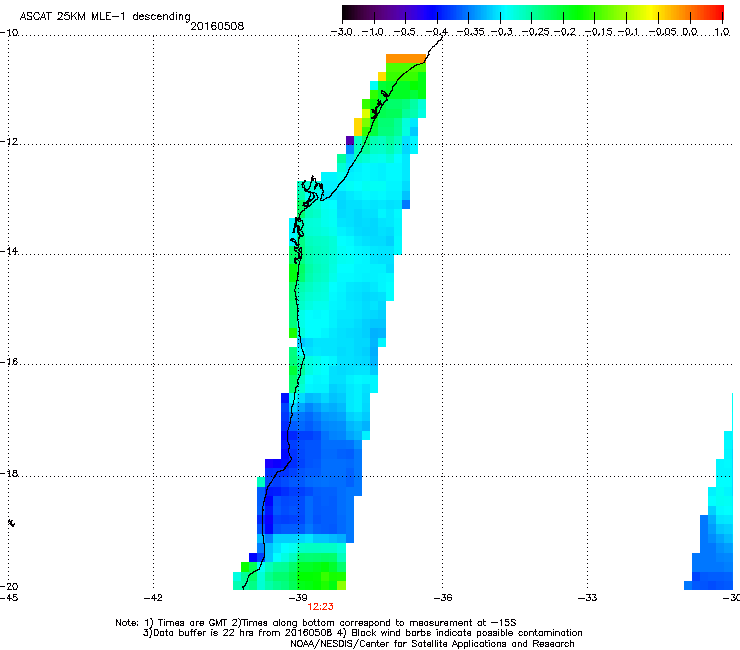The width and height of the screenshot is (740, 650).
Task: Click the '-1.0' color scale label
Action: pos(373,32)
